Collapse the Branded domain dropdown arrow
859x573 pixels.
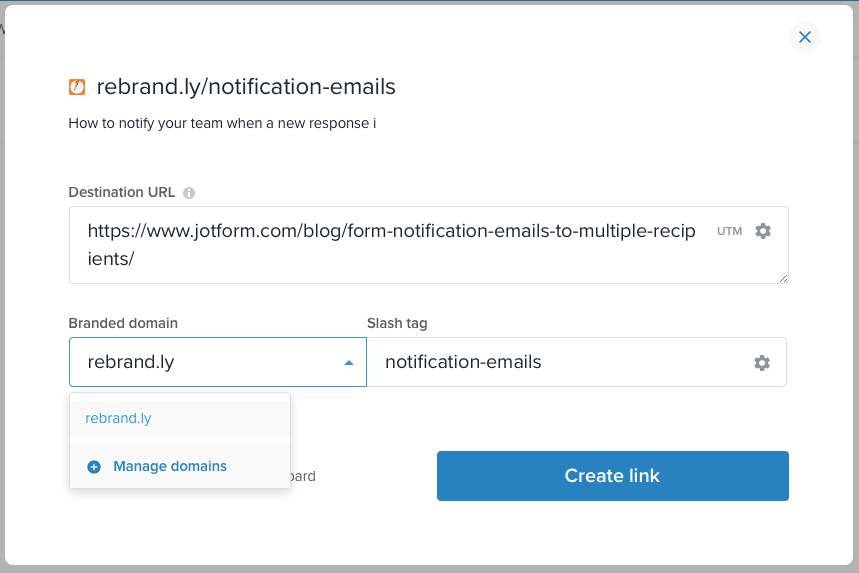click(348, 363)
